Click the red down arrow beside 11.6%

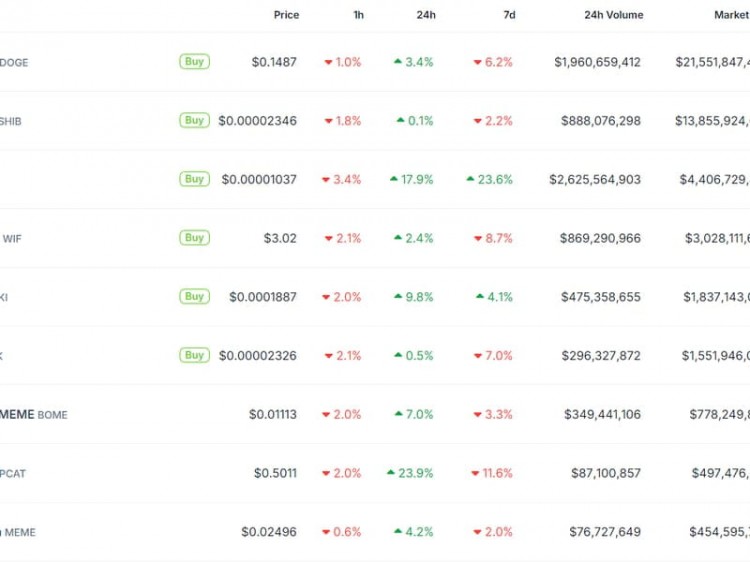pyautogui.click(x=477, y=473)
